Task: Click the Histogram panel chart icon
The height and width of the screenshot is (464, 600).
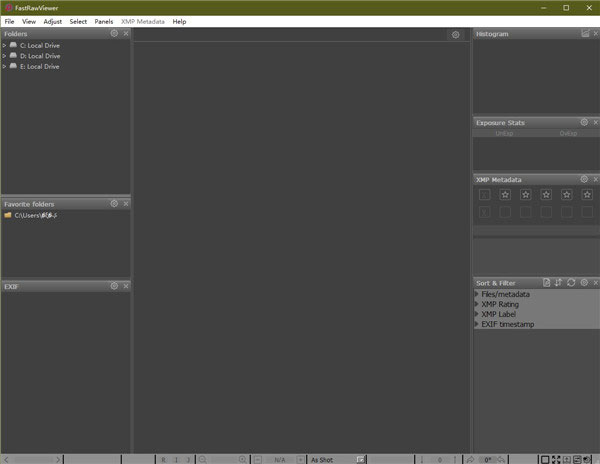Action: point(585,33)
